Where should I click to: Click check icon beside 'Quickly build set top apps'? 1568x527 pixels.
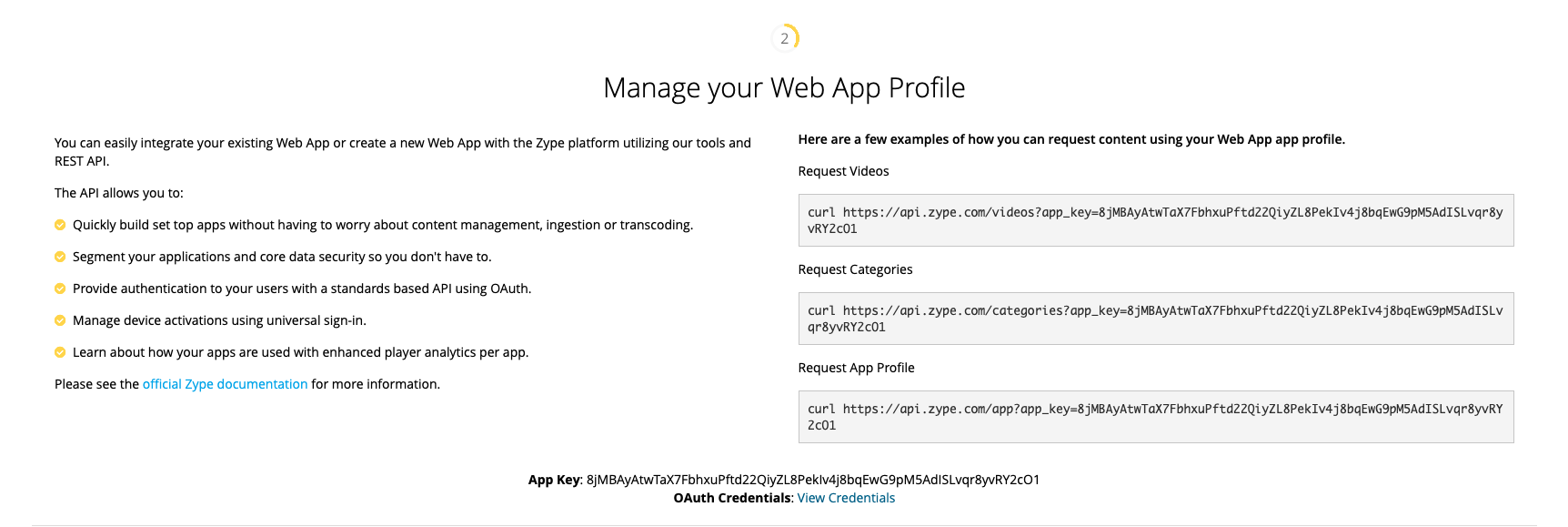click(60, 225)
